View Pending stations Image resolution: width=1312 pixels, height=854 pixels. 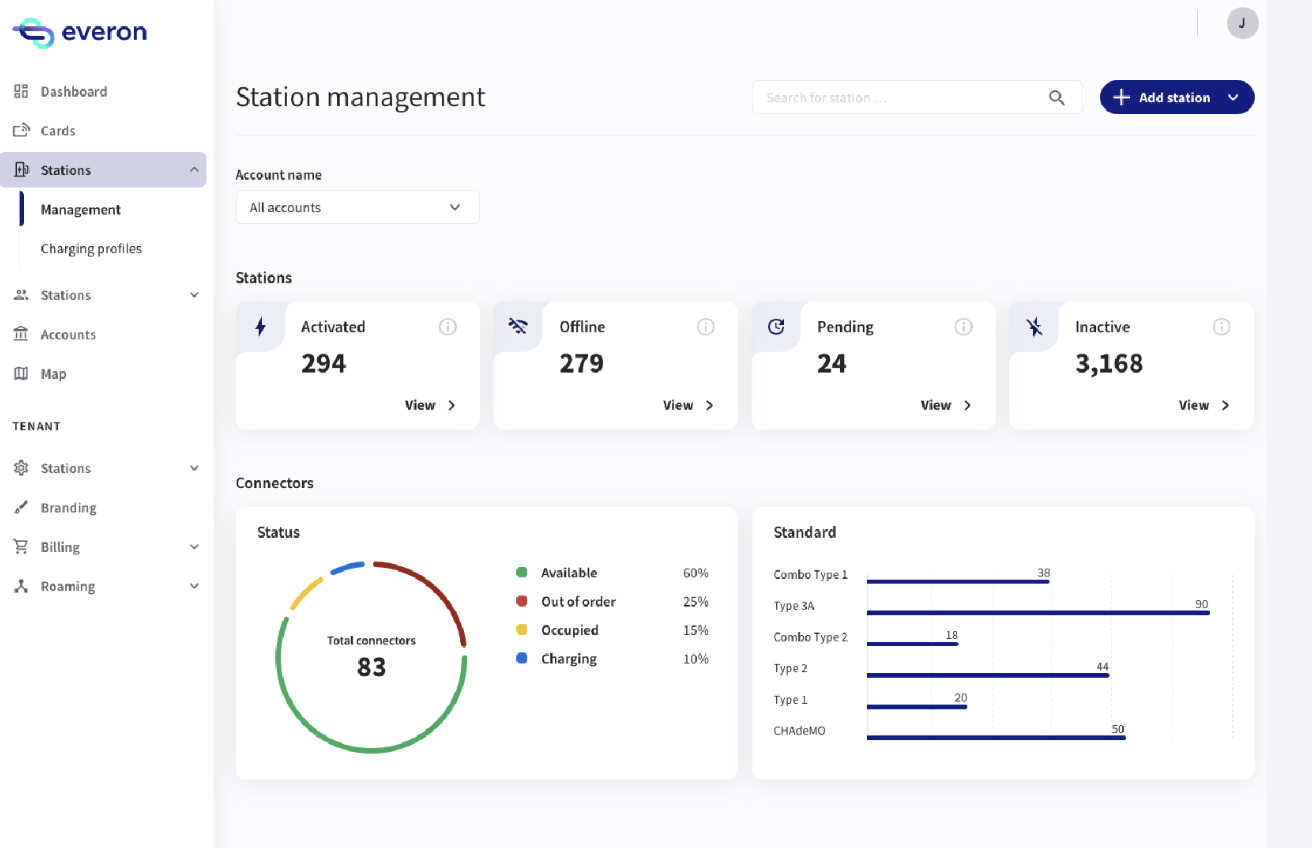(947, 405)
